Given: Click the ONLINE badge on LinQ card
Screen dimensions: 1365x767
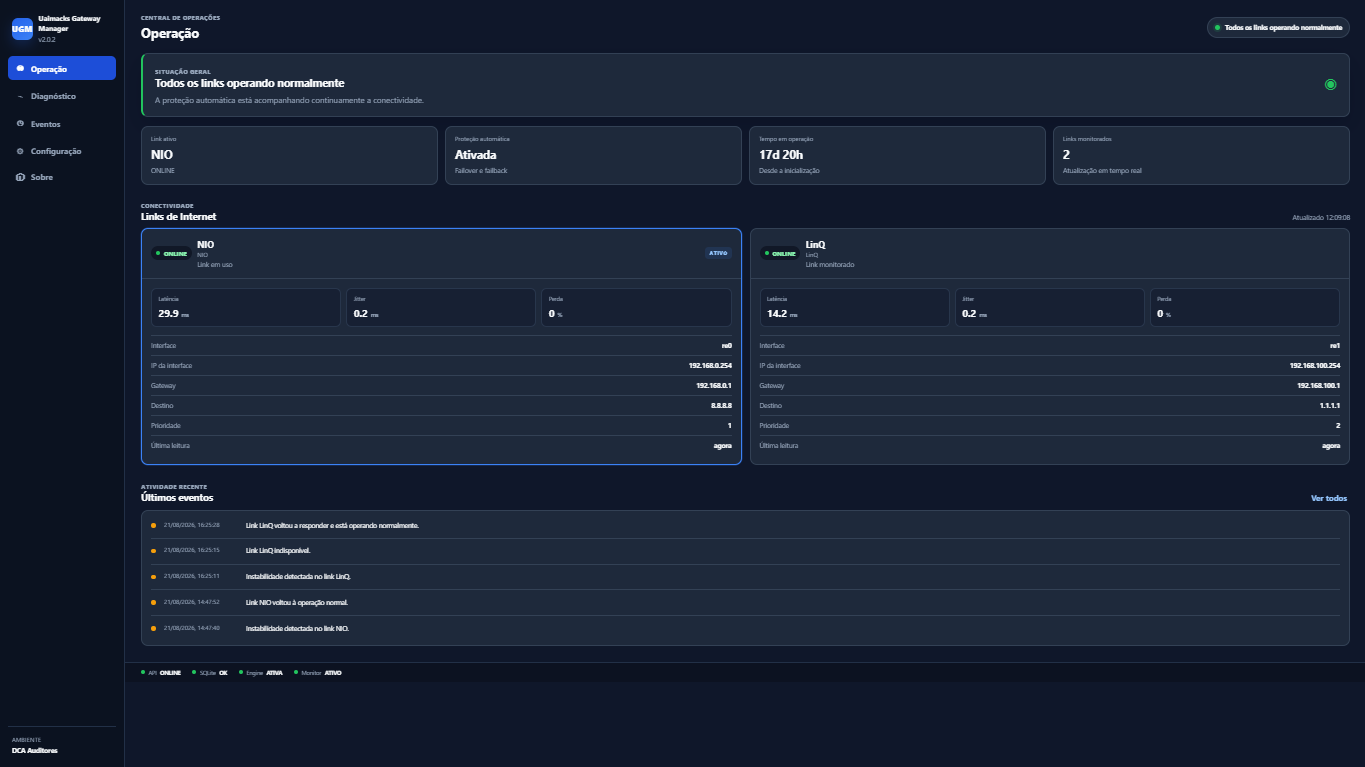Looking at the screenshot, I should 781,253.
